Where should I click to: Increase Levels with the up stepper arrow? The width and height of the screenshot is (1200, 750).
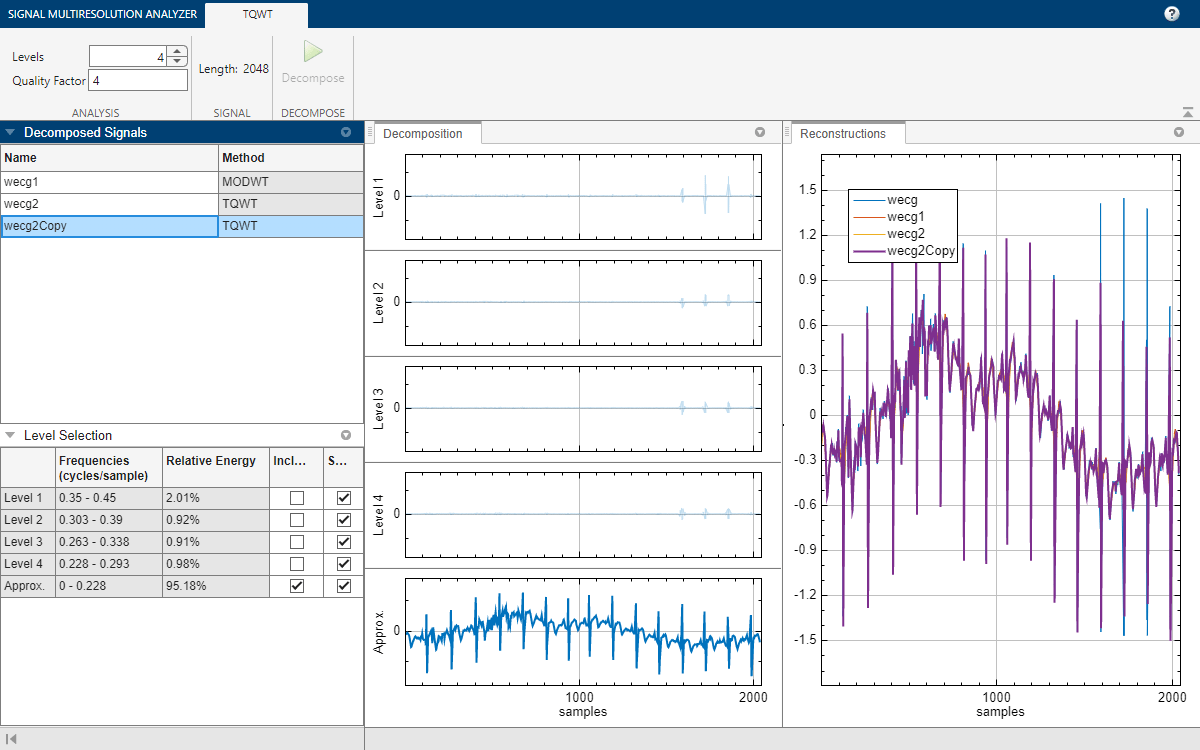coord(176,52)
